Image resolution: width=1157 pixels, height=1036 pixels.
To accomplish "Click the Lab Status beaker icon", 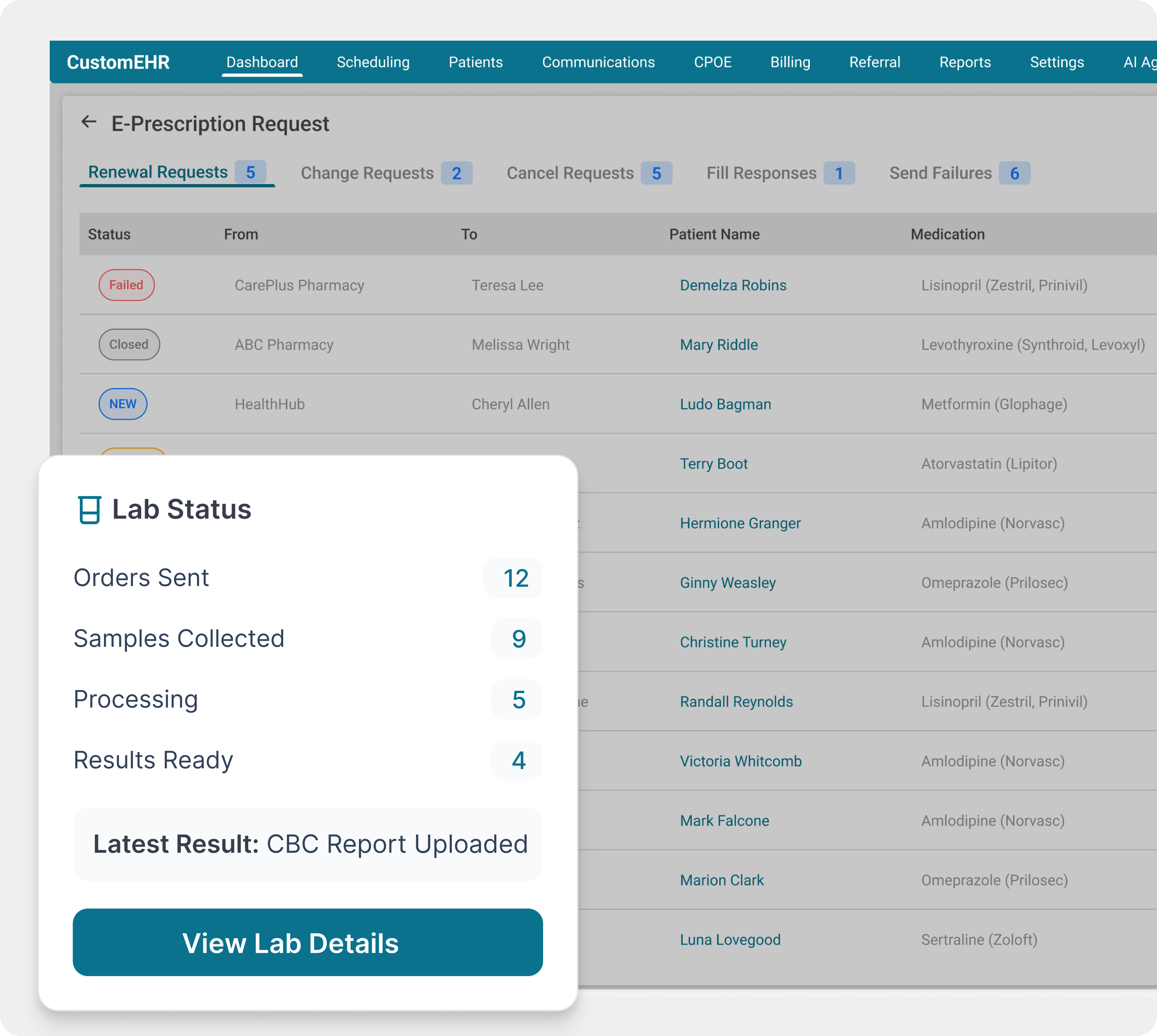I will click(x=89, y=509).
